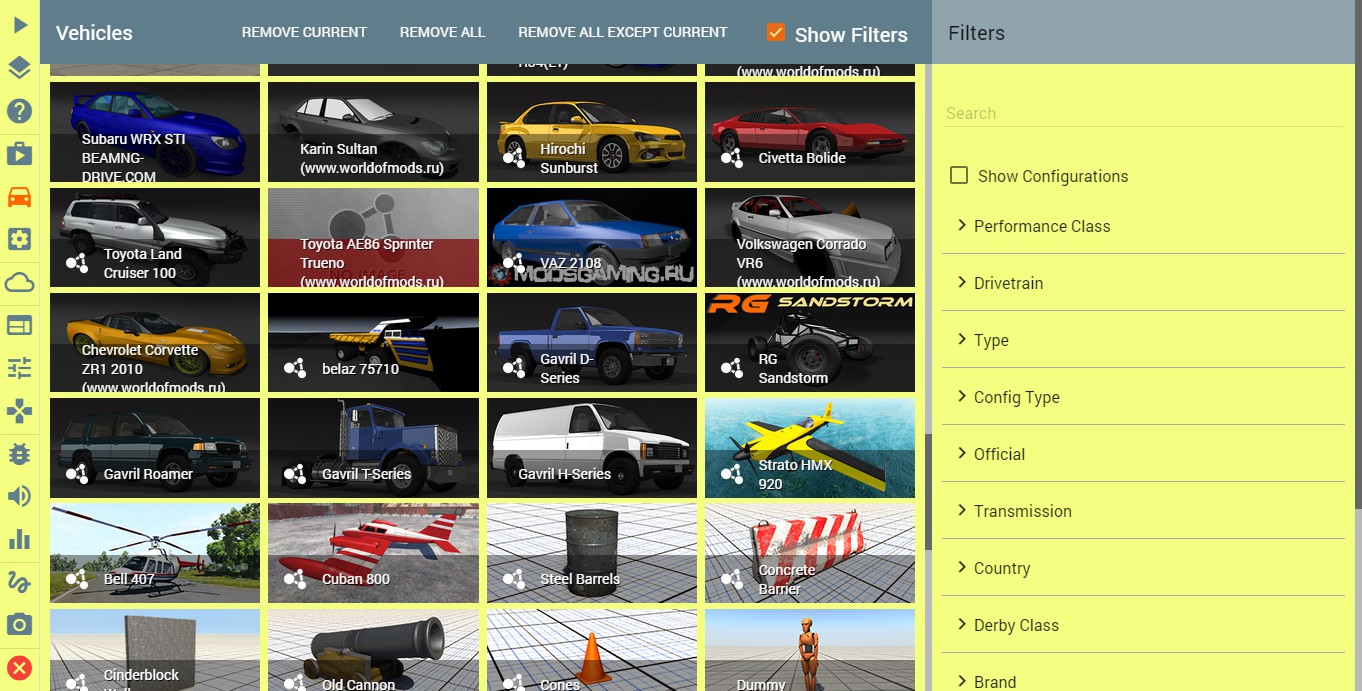This screenshot has height=691, width=1362.
Task: Select the RG Sandstorm buggy
Action: pos(810,342)
